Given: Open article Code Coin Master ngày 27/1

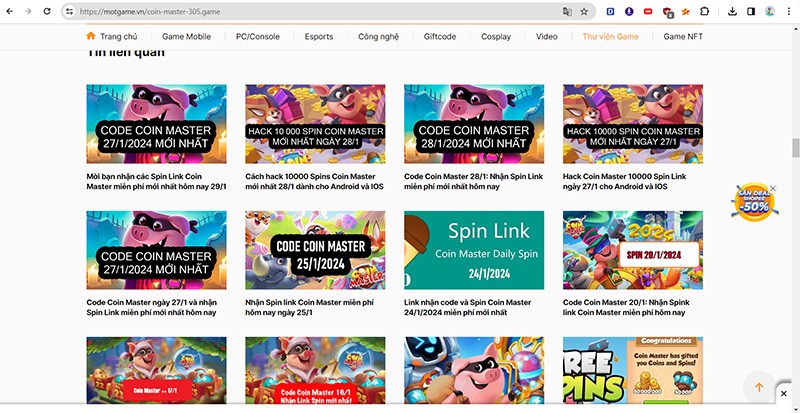Looking at the screenshot, I should tap(151, 307).
